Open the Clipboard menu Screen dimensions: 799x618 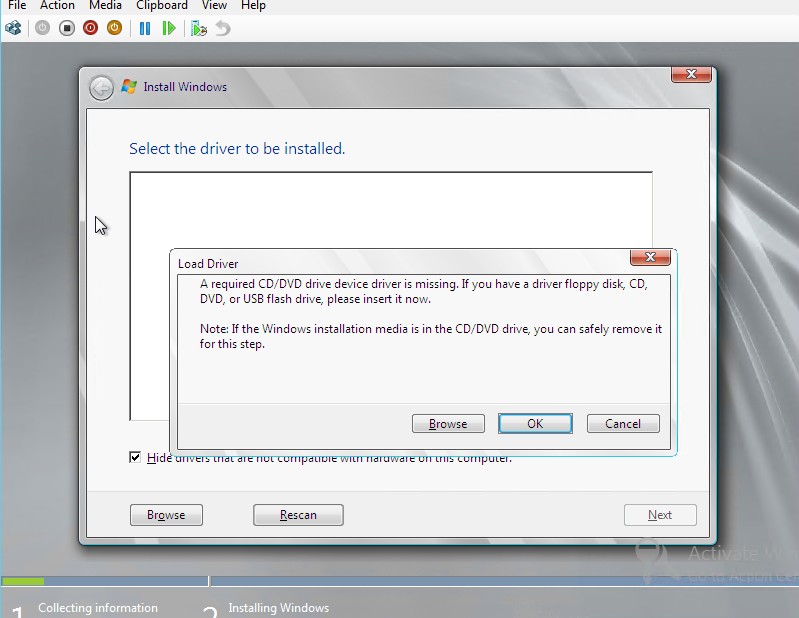(x=162, y=6)
